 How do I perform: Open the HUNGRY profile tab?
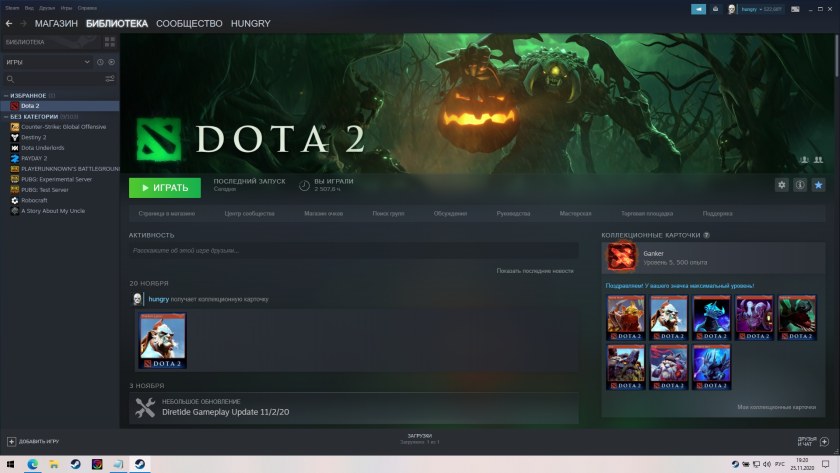pyautogui.click(x=251, y=24)
